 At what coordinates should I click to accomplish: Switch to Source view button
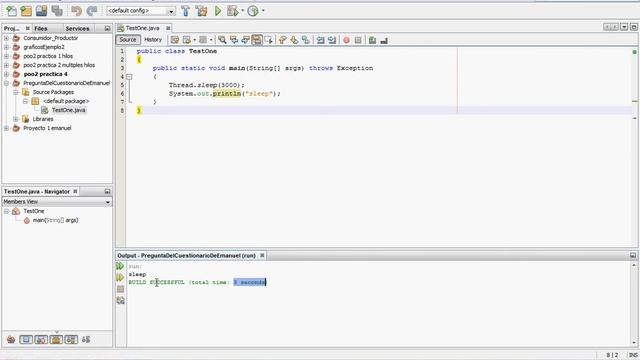pyautogui.click(x=128, y=40)
